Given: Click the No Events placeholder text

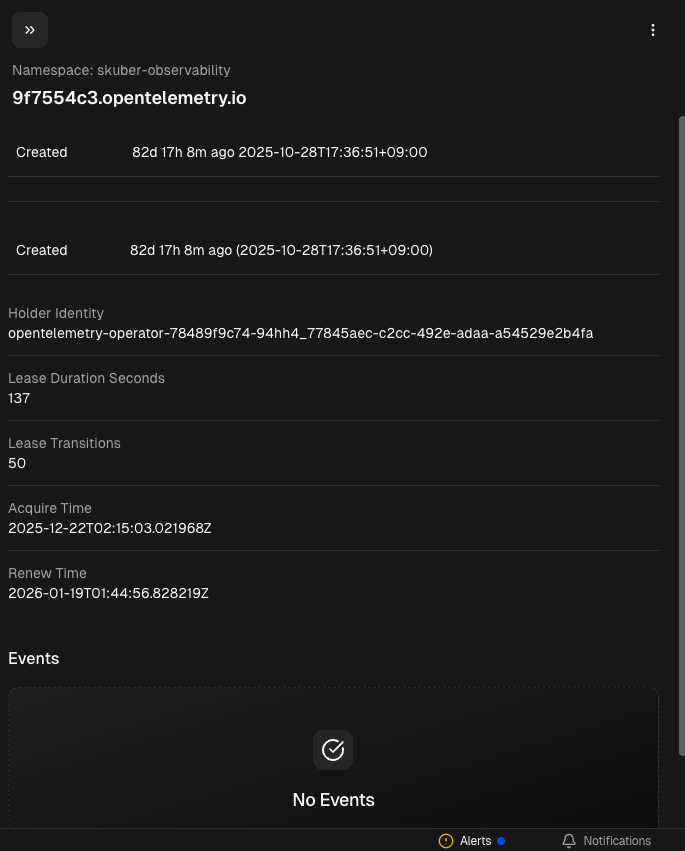Looking at the screenshot, I should 333,800.
